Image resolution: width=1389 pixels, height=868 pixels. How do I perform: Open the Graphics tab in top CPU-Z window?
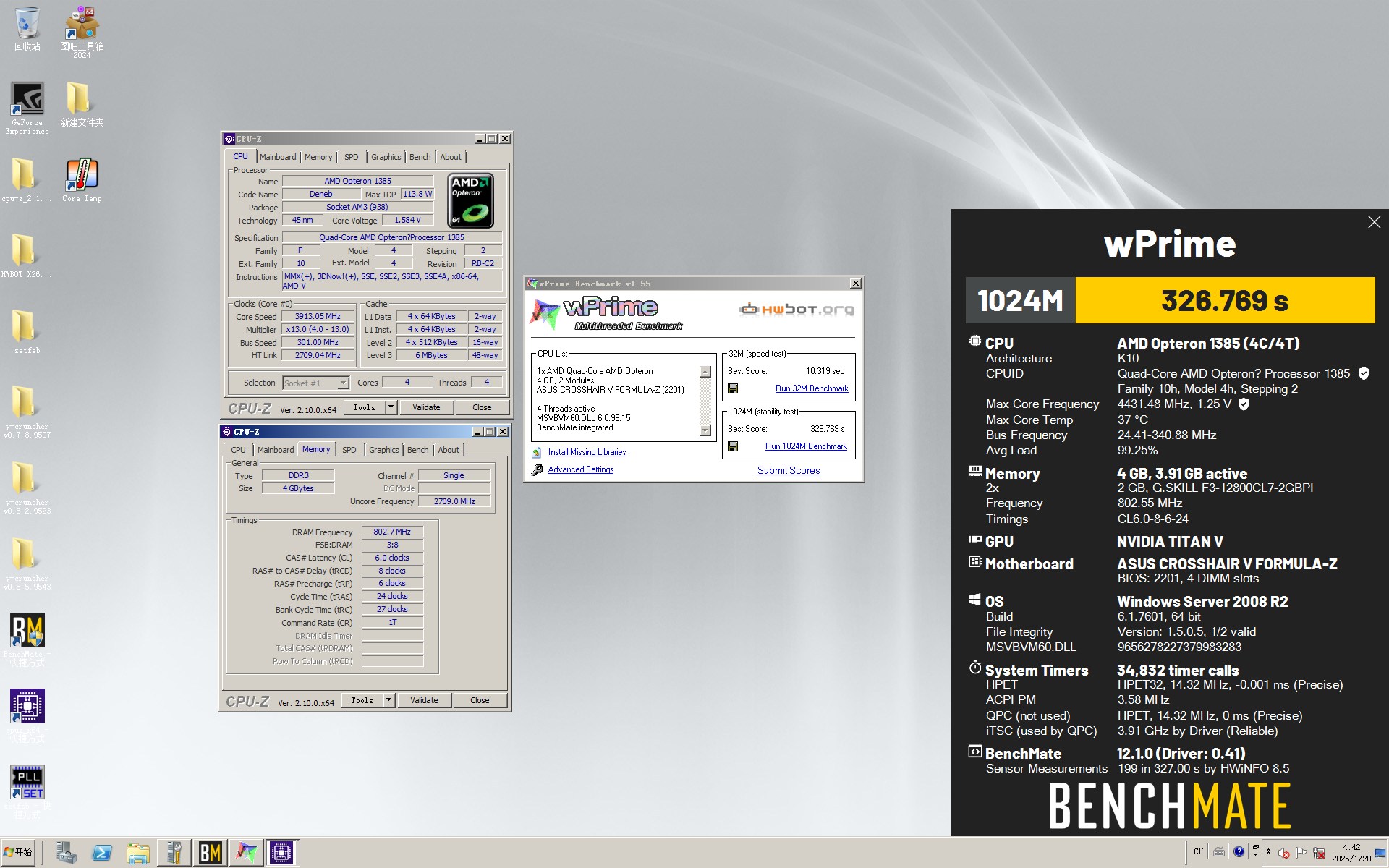386,157
